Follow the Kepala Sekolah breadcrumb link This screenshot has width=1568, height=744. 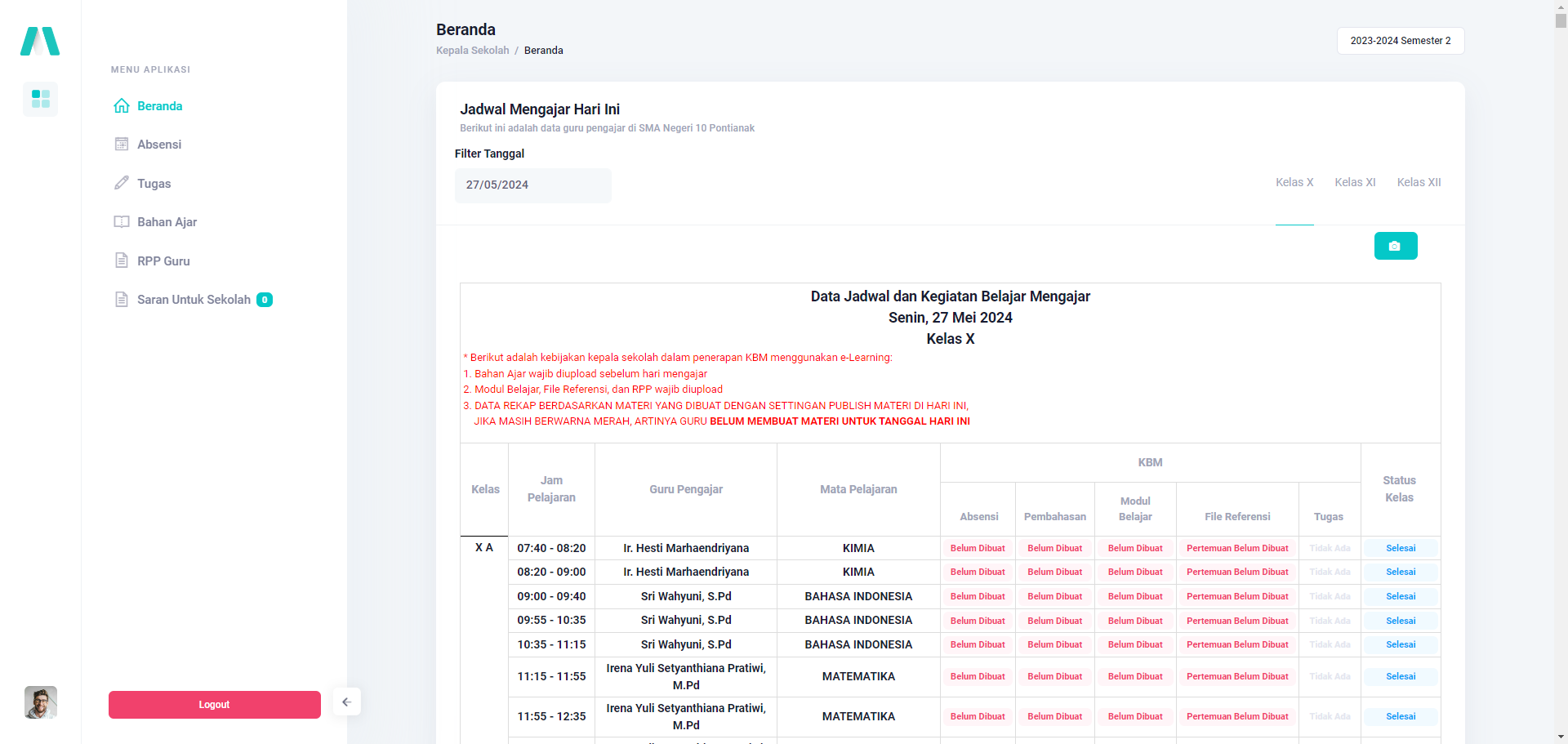472,51
